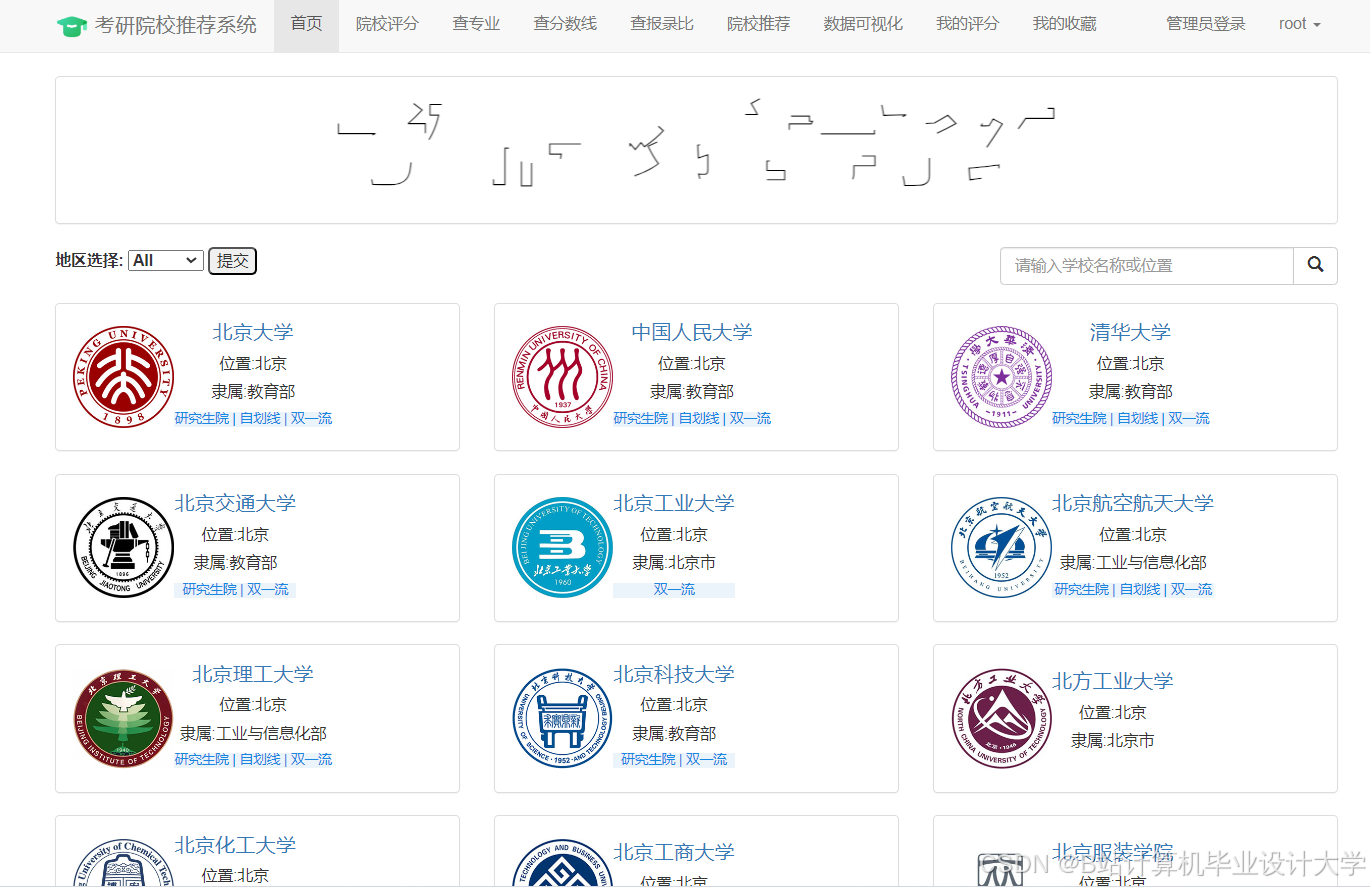Open the 北京工业大学 title link
This screenshot has width=1370, height=887.
[x=674, y=503]
